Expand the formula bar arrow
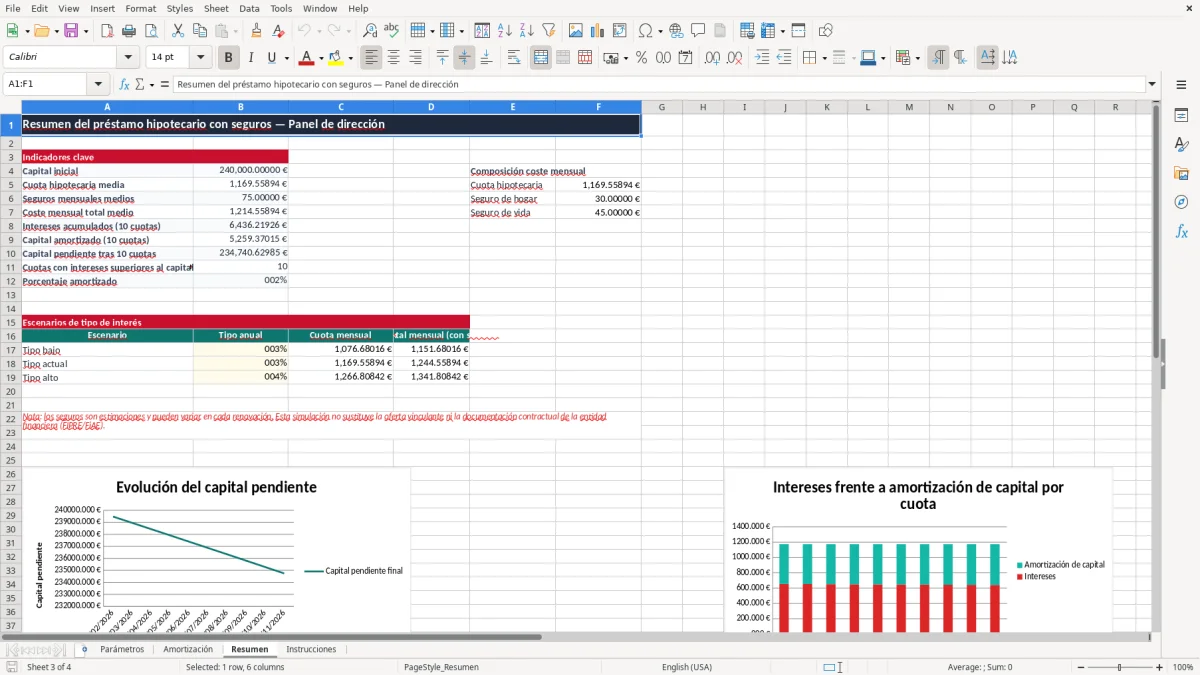 [x=1152, y=85]
